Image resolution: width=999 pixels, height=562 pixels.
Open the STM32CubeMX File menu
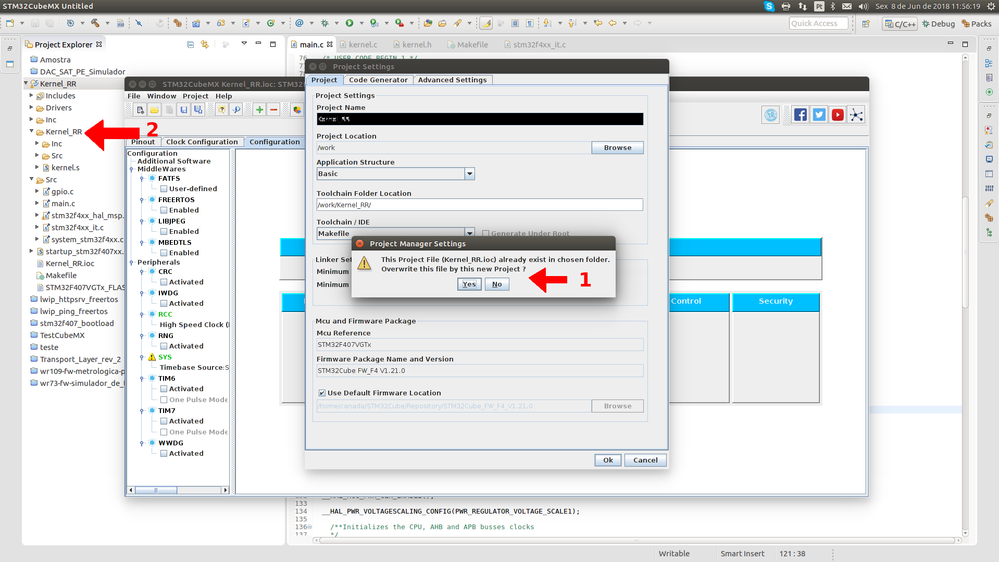[134, 96]
